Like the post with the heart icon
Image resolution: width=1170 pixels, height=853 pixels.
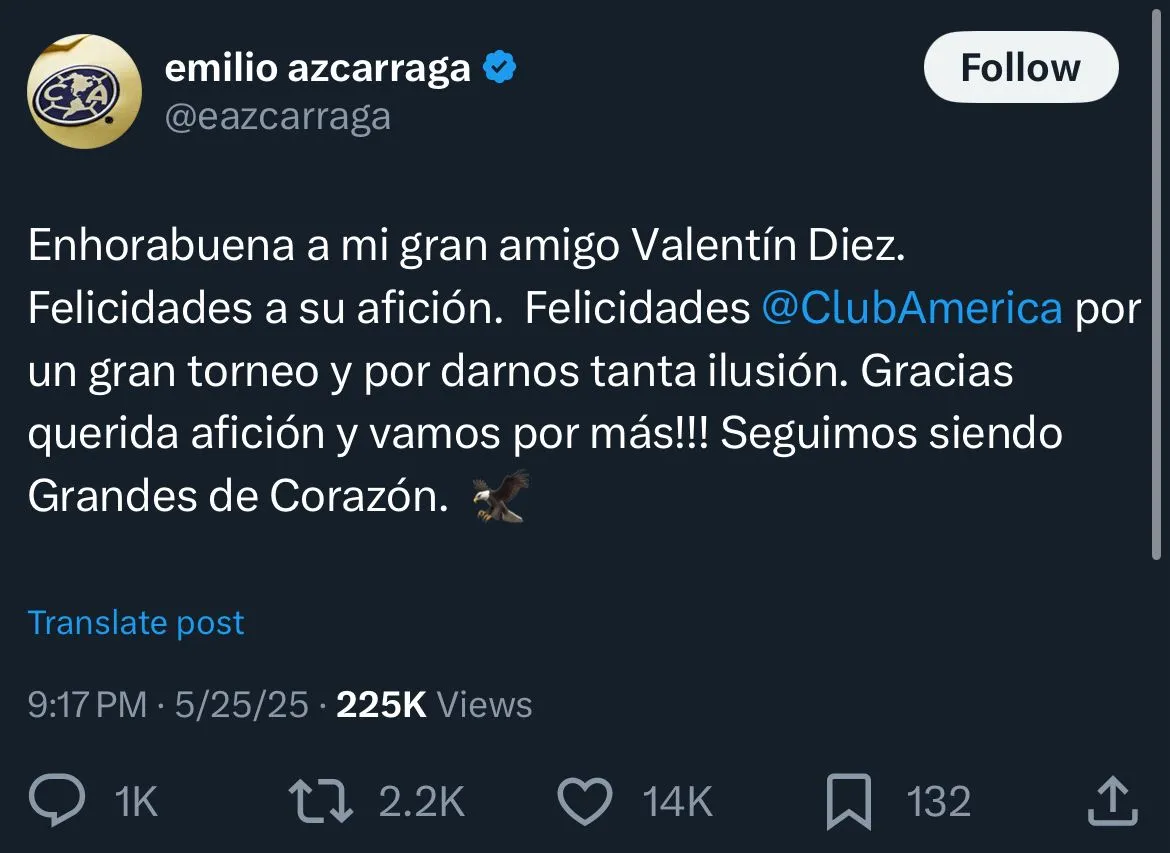(x=584, y=801)
